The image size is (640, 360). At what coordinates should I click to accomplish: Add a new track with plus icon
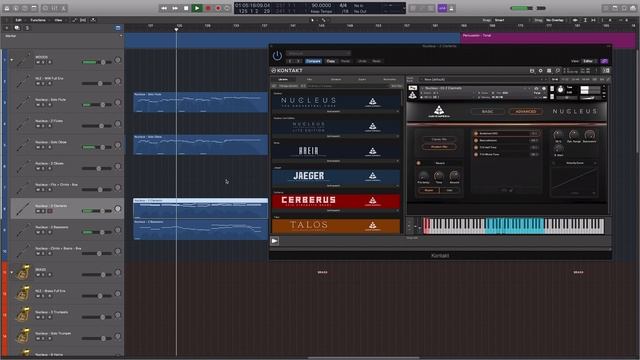click(x=7, y=28)
